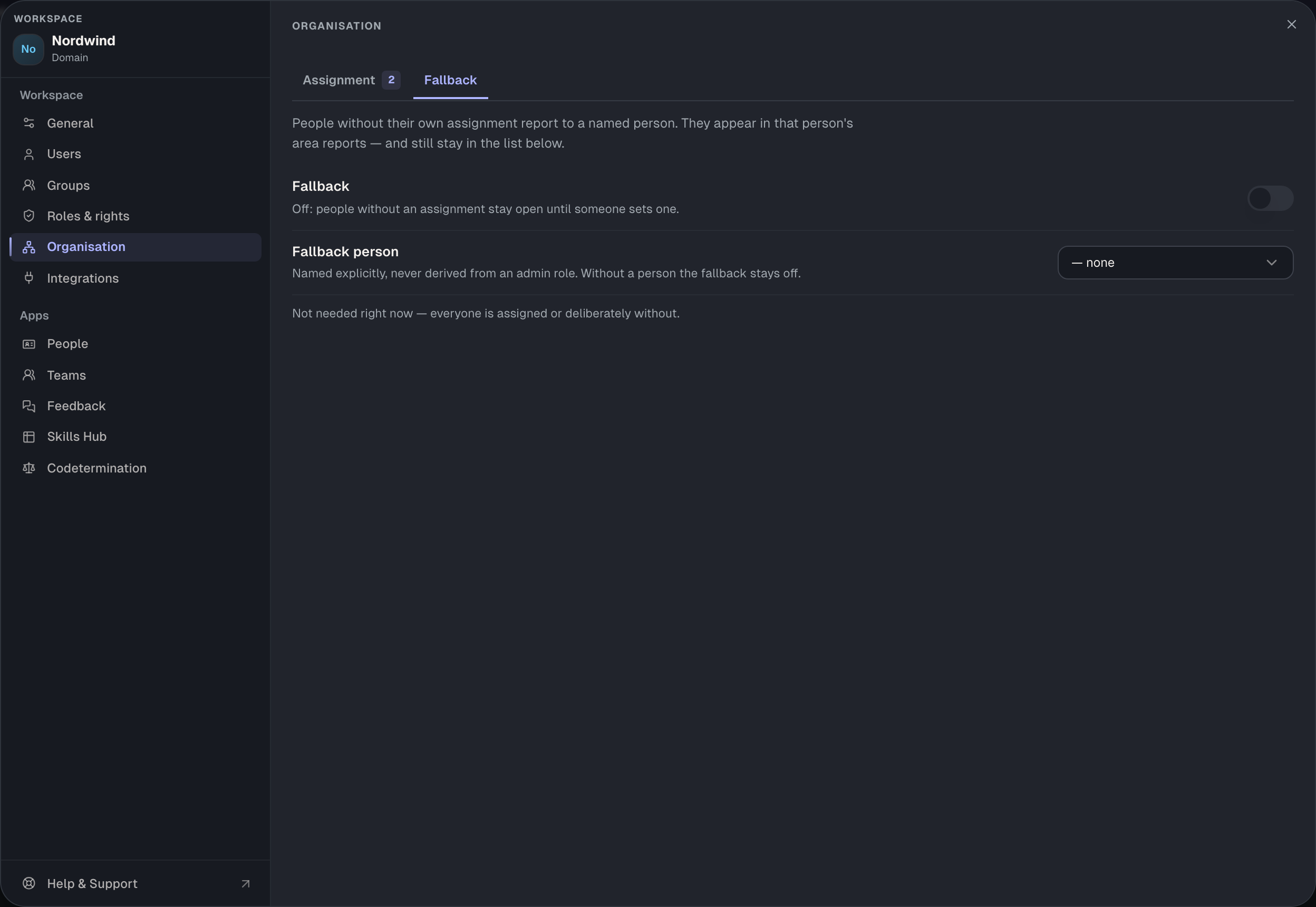The height and width of the screenshot is (907, 1316).
Task: Click the Nordwind workspace name
Action: 83,41
